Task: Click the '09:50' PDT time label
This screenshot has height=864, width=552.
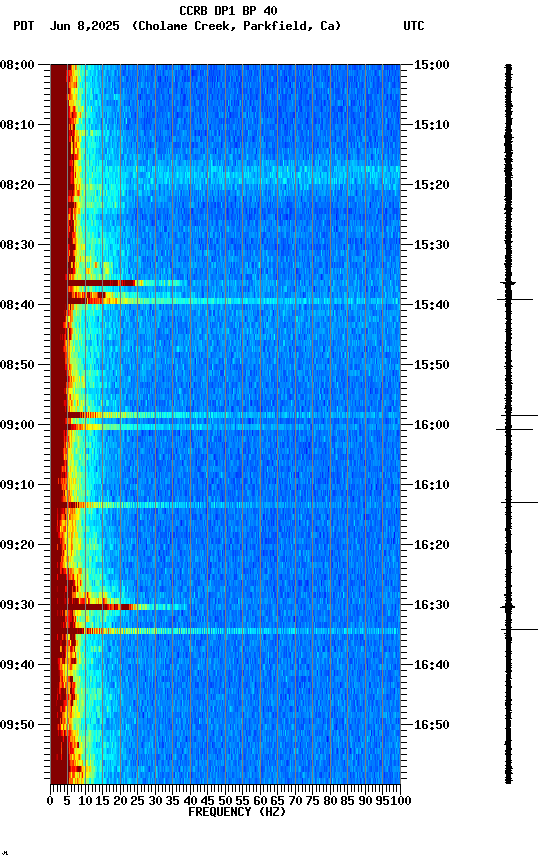Action: pos(17,725)
